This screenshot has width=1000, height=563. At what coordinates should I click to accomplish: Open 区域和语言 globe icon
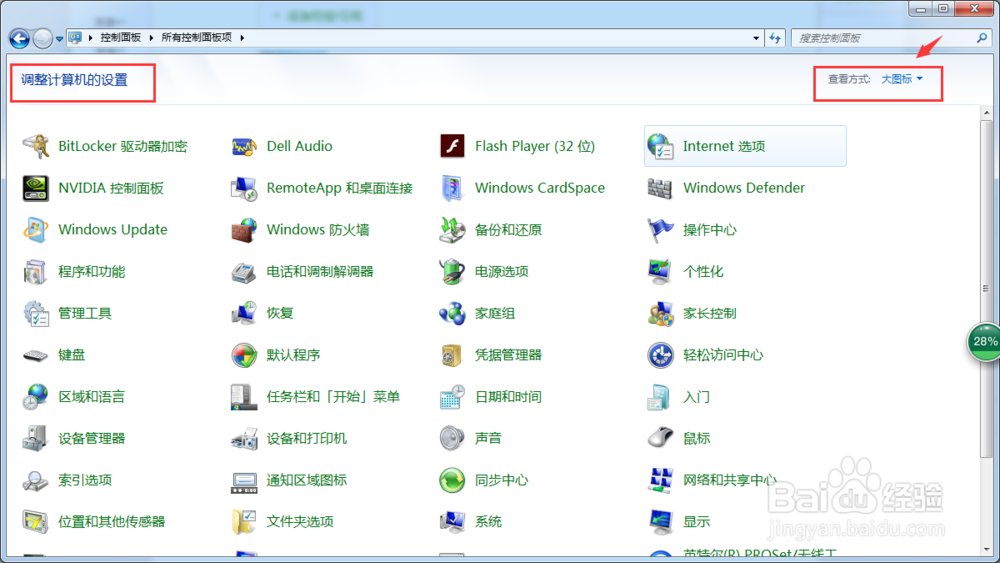pyautogui.click(x=36, y=397)
